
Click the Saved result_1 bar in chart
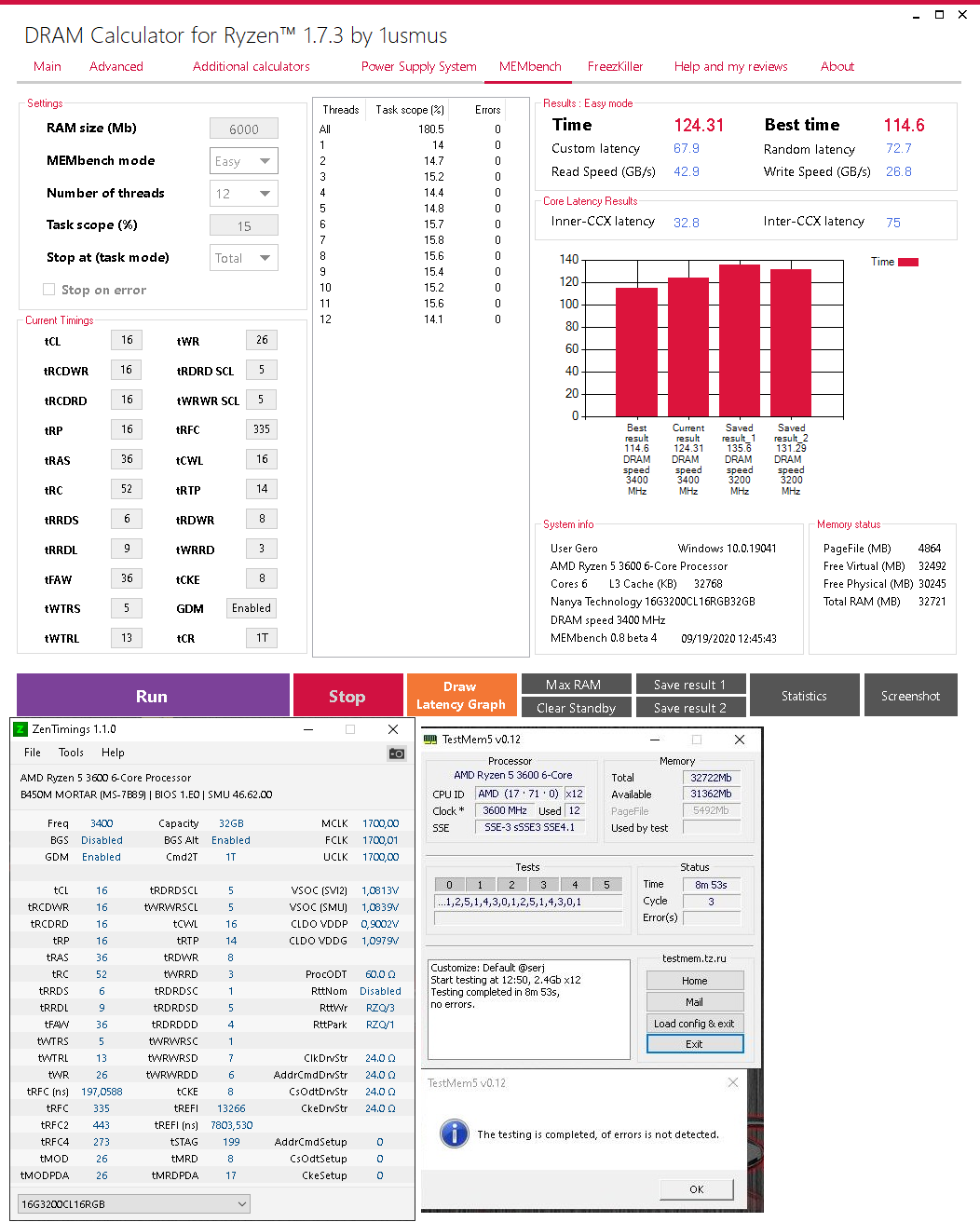(740, 341)
